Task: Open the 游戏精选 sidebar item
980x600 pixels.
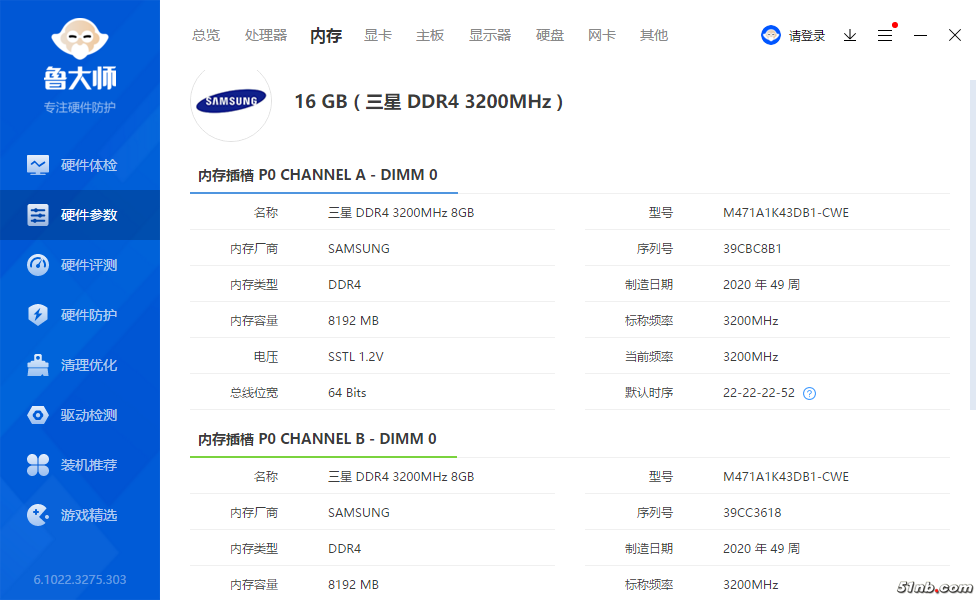Action: (x=80, y=515)
